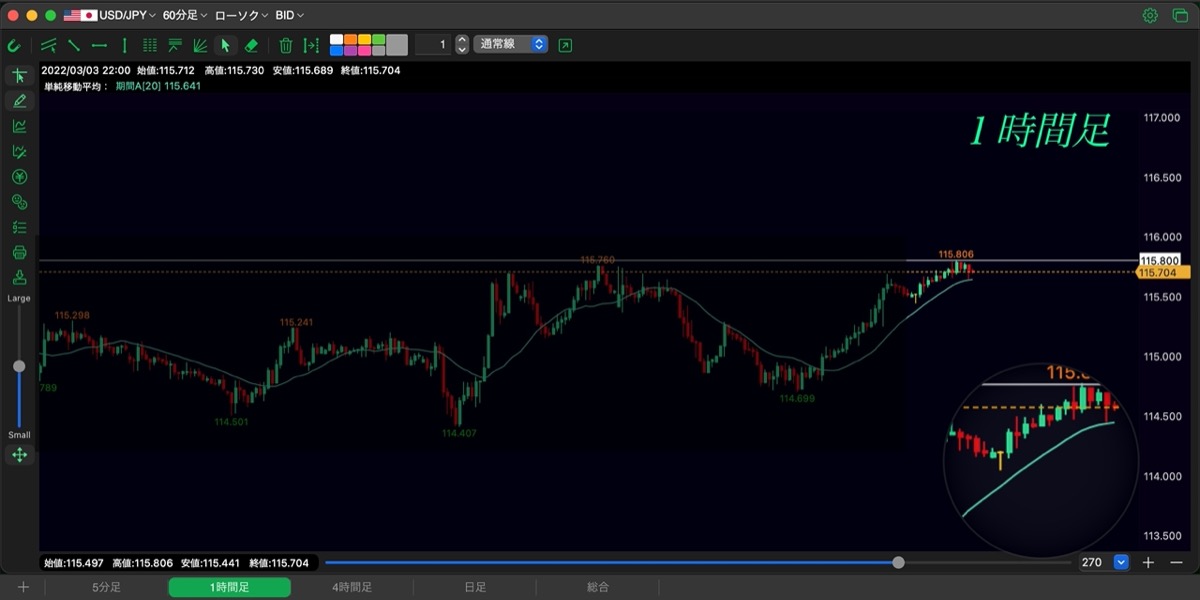Switch to the 4時間足 tab

click(x=352, y=587)
